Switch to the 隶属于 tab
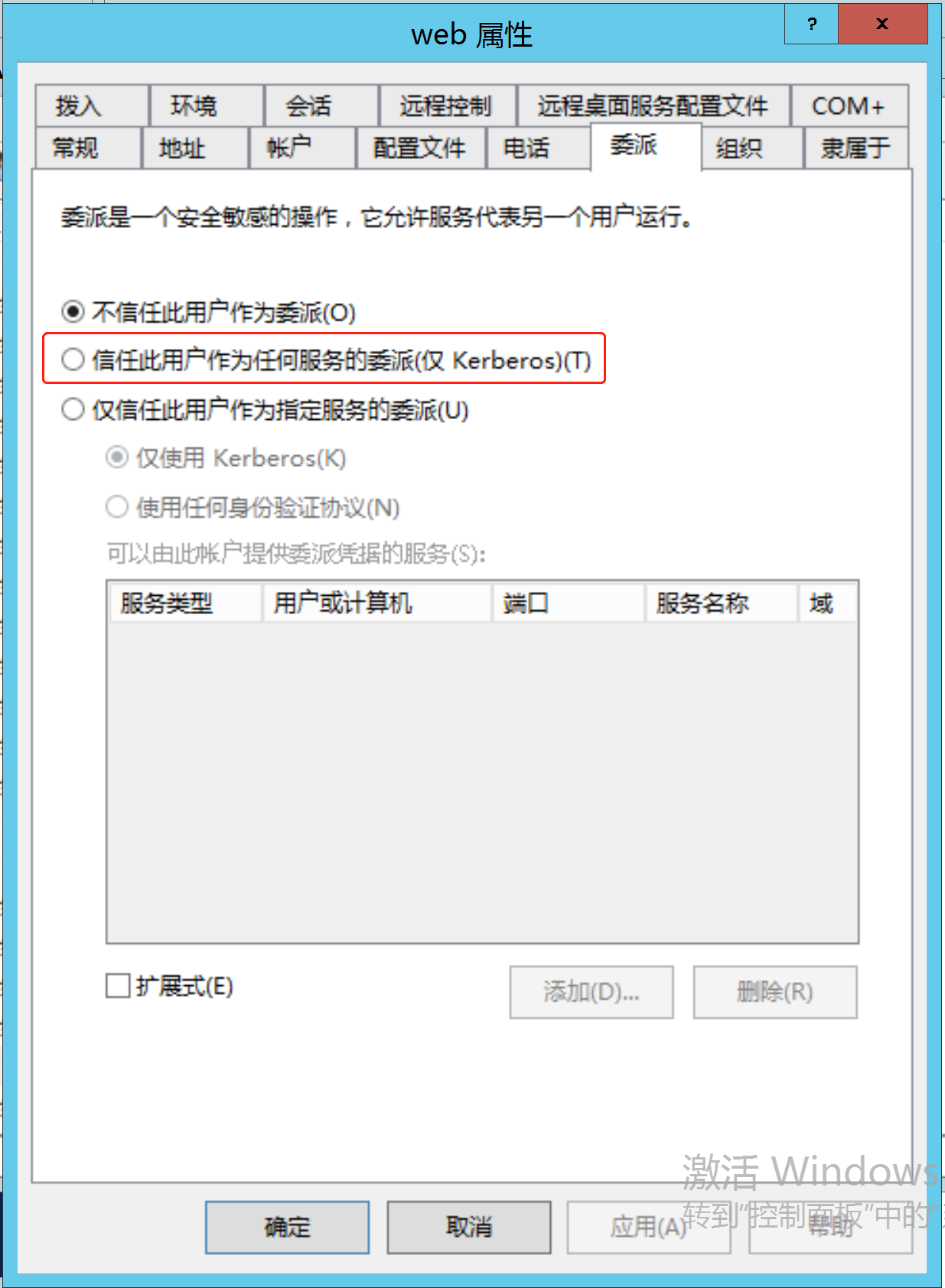 (855, 148)
